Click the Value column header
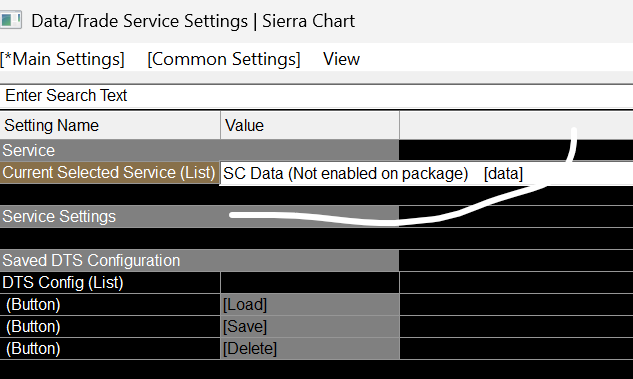The width and height of the screenshot is (633, 379). 310,126
